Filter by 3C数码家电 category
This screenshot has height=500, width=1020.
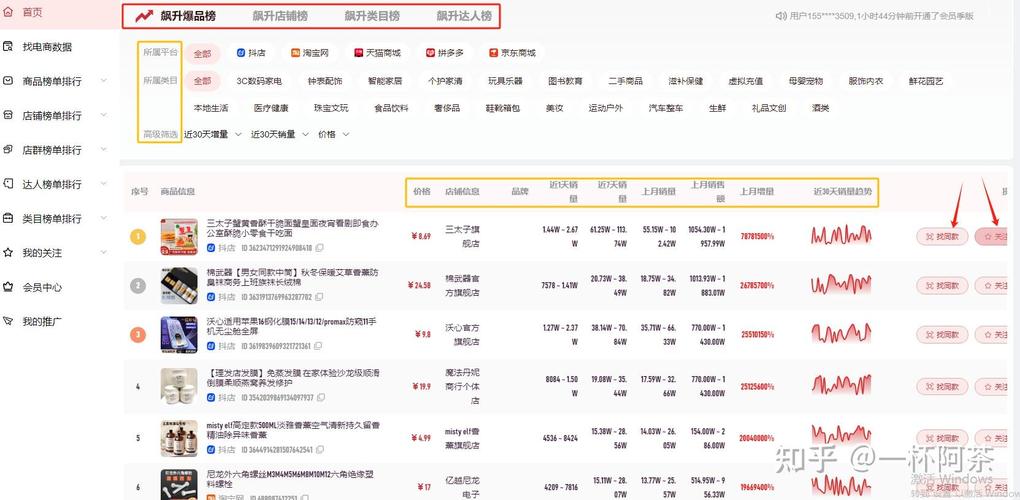tap(259, 81)
